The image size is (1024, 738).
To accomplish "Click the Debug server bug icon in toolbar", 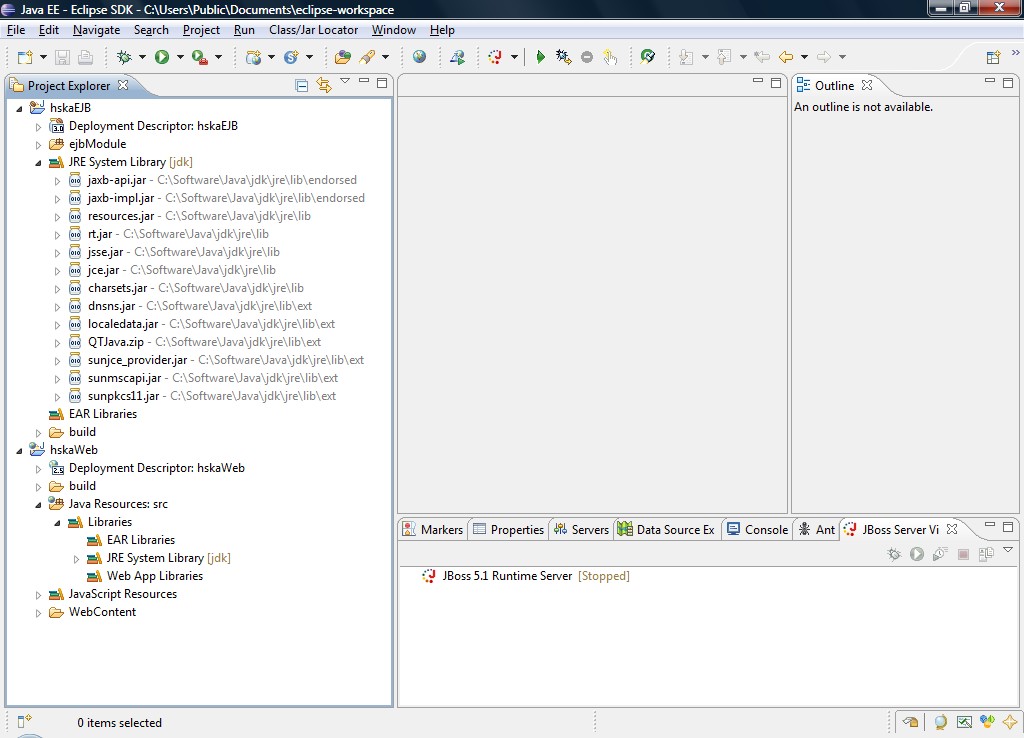I will [x=564, y=57].
